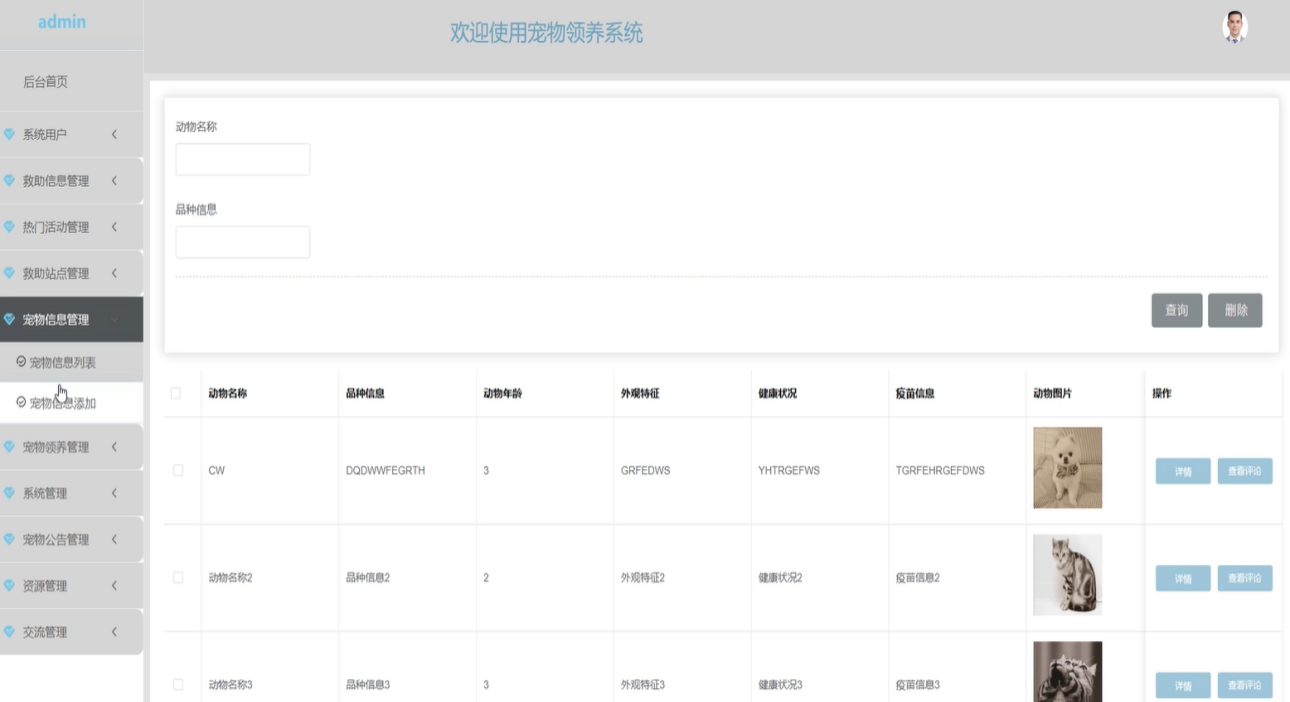
Task: Expand the 宠物领养管理 chevron
Action: 114,447
